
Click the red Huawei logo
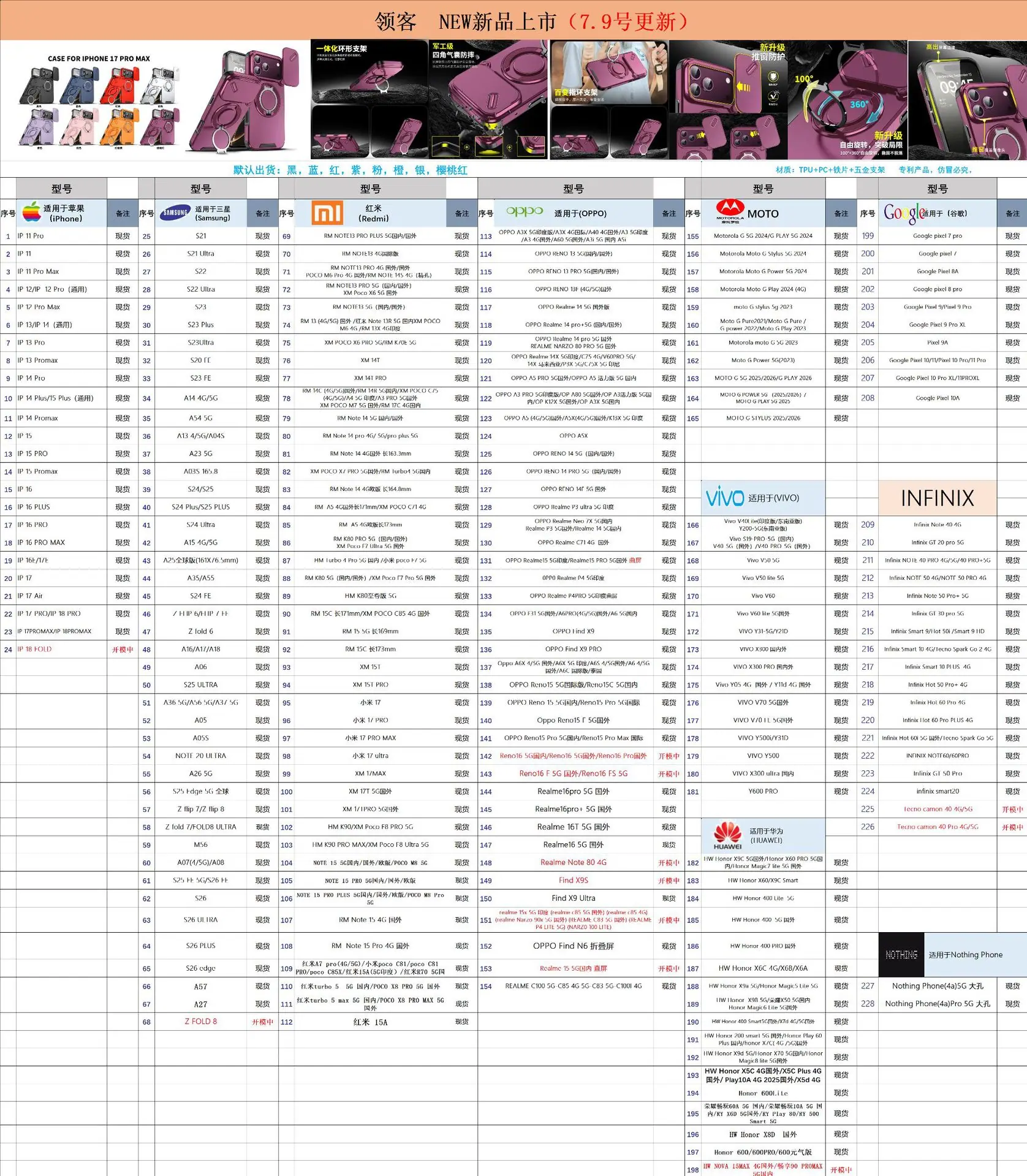click(x=727, y=836)
